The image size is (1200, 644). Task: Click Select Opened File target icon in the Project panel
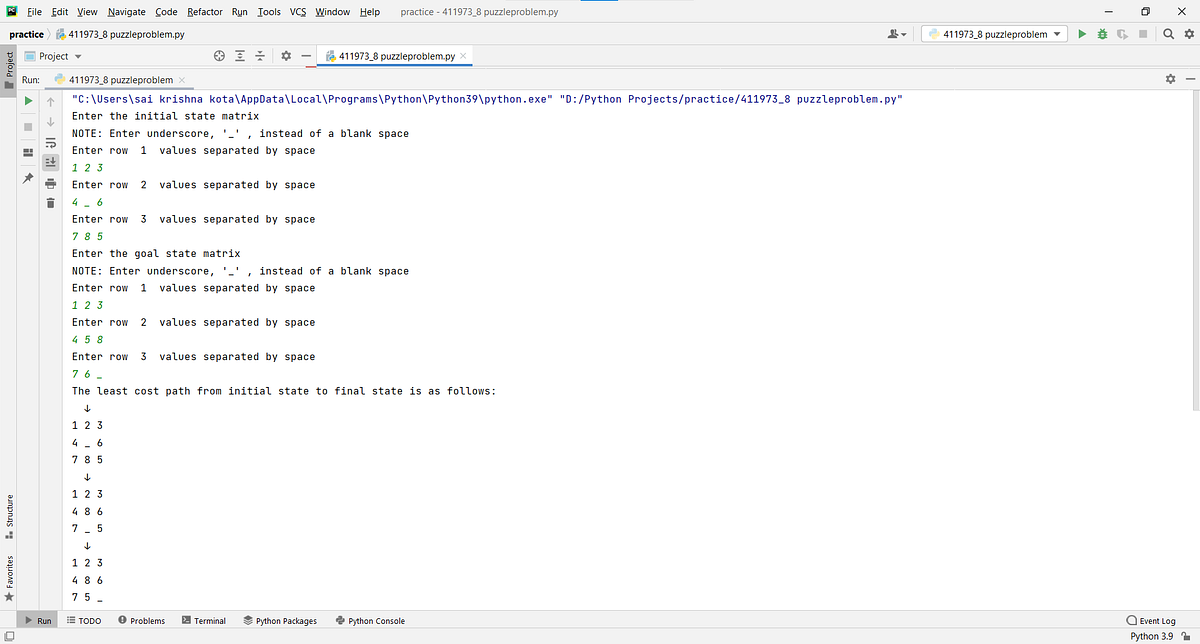pyautogui.click(x=221, y=56)
